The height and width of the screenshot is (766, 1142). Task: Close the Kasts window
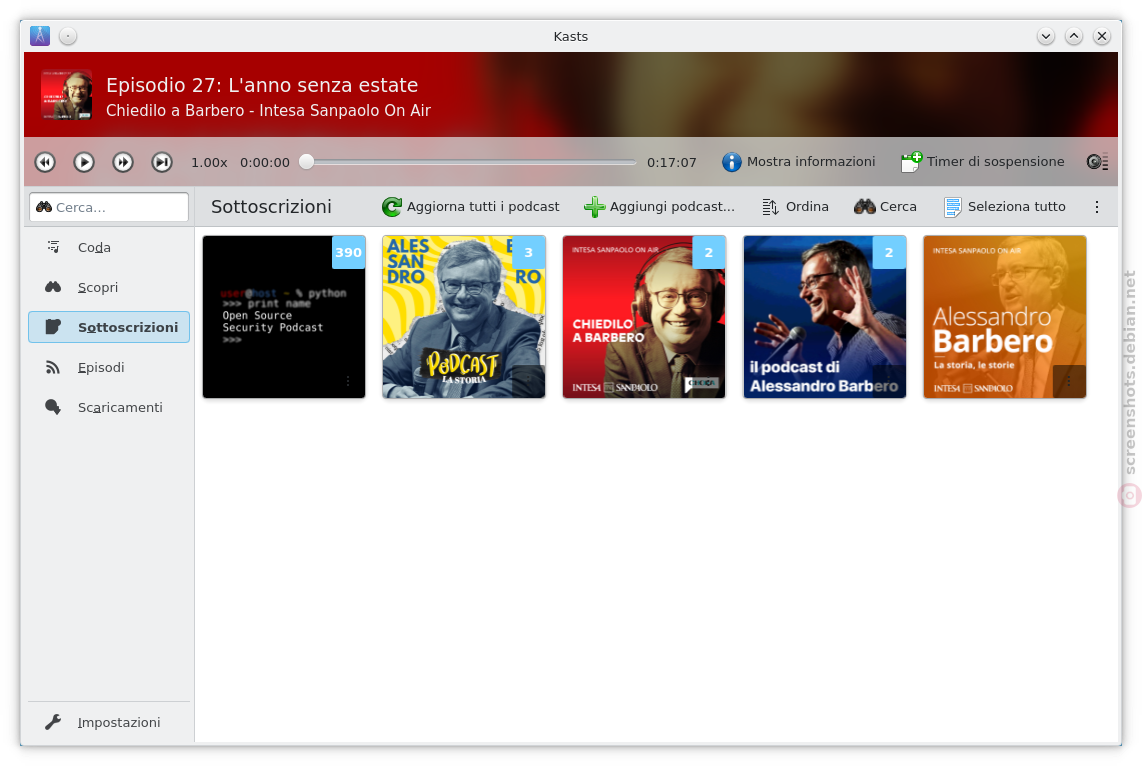(1102, 36)
